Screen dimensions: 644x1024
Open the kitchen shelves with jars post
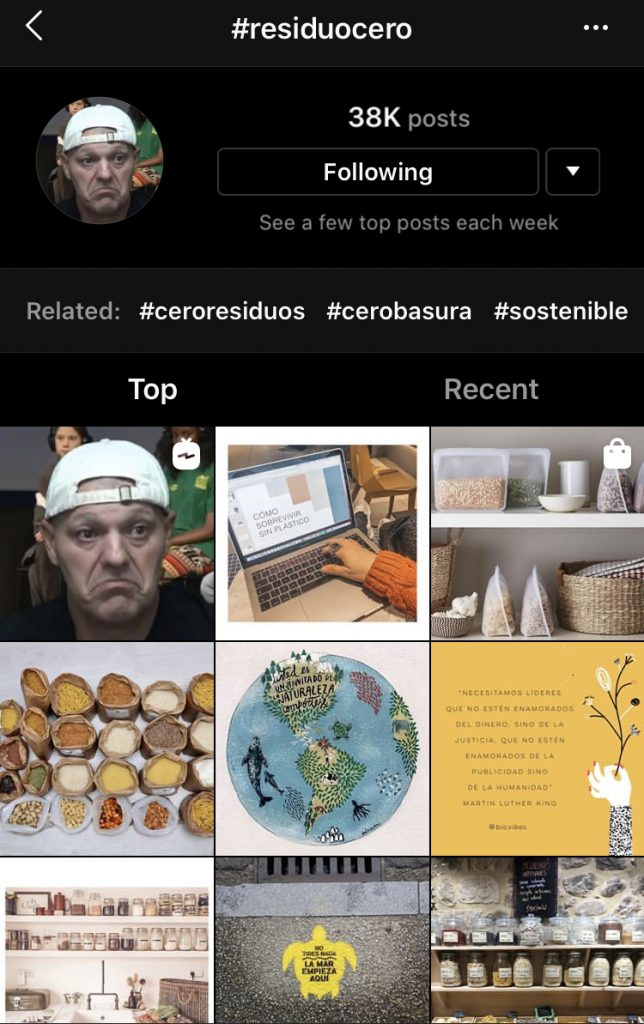[106, 940]
